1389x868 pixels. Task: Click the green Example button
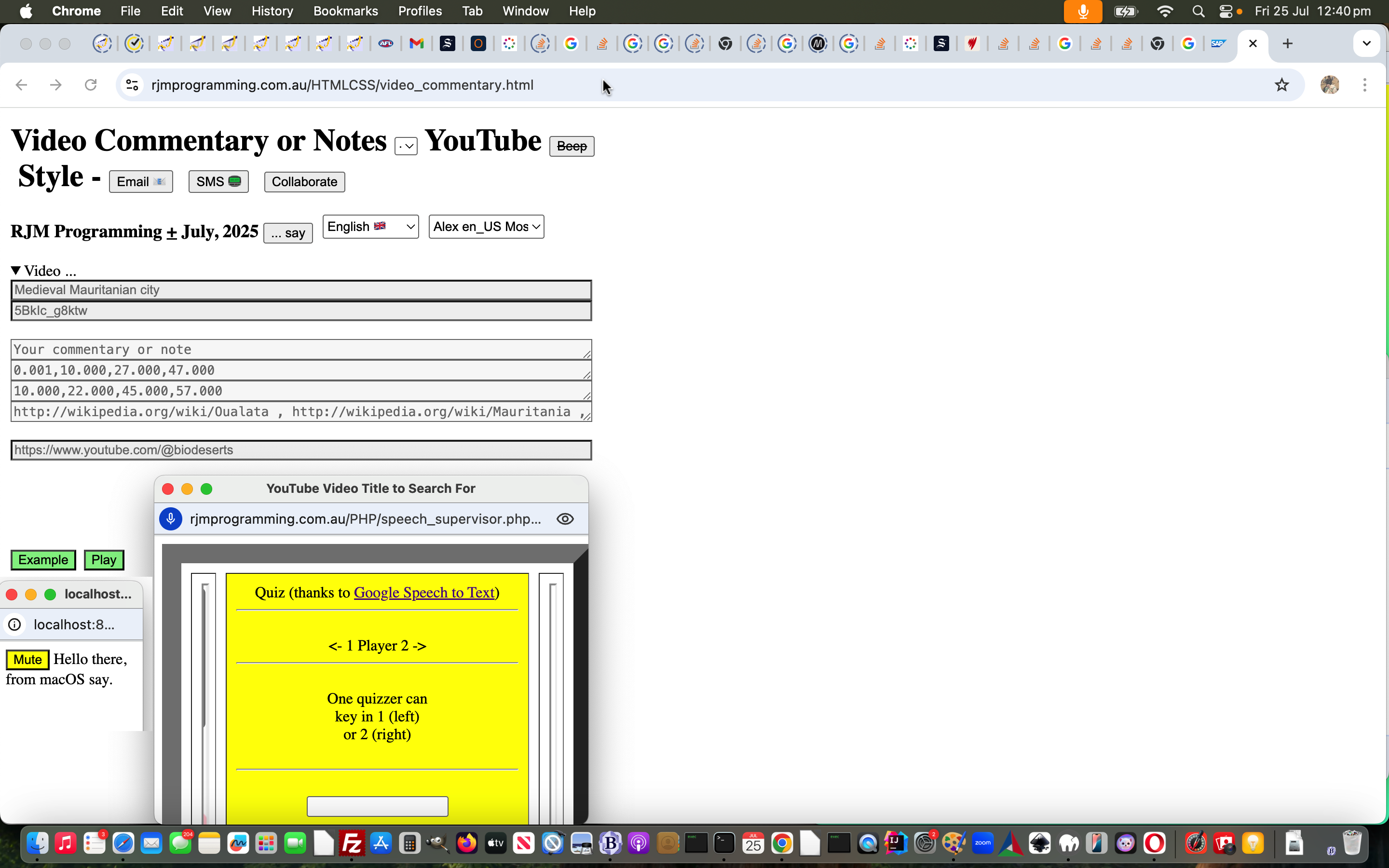click(x=43, y=560)
